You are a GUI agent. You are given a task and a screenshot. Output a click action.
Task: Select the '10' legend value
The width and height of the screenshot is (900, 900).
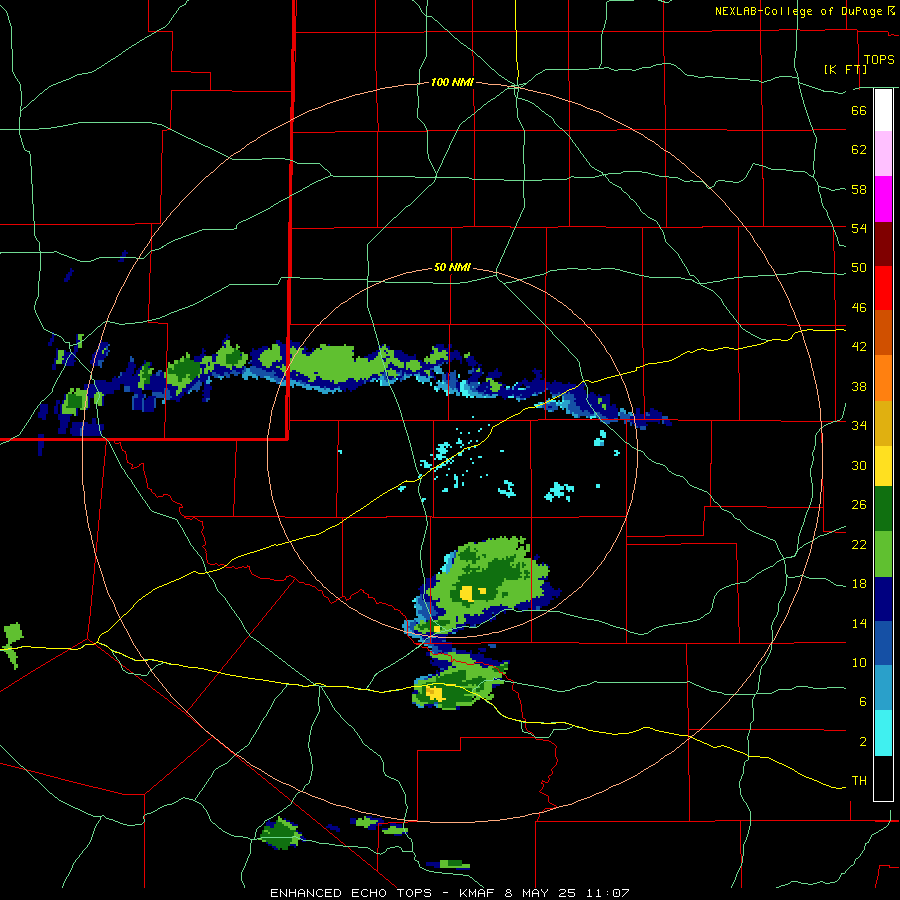point(859,662)
